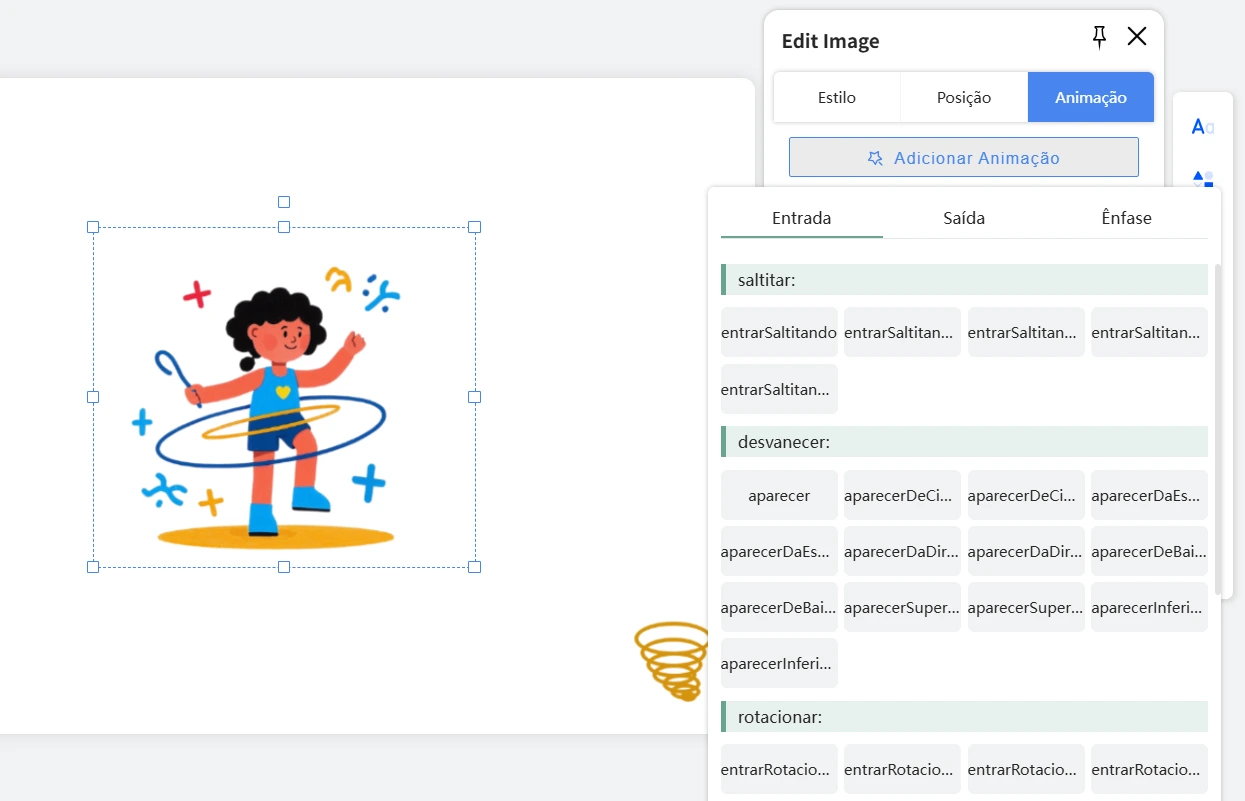Open the Saída animations tab
Viewport: 1245px width, 801px height.
coord(964,218)
